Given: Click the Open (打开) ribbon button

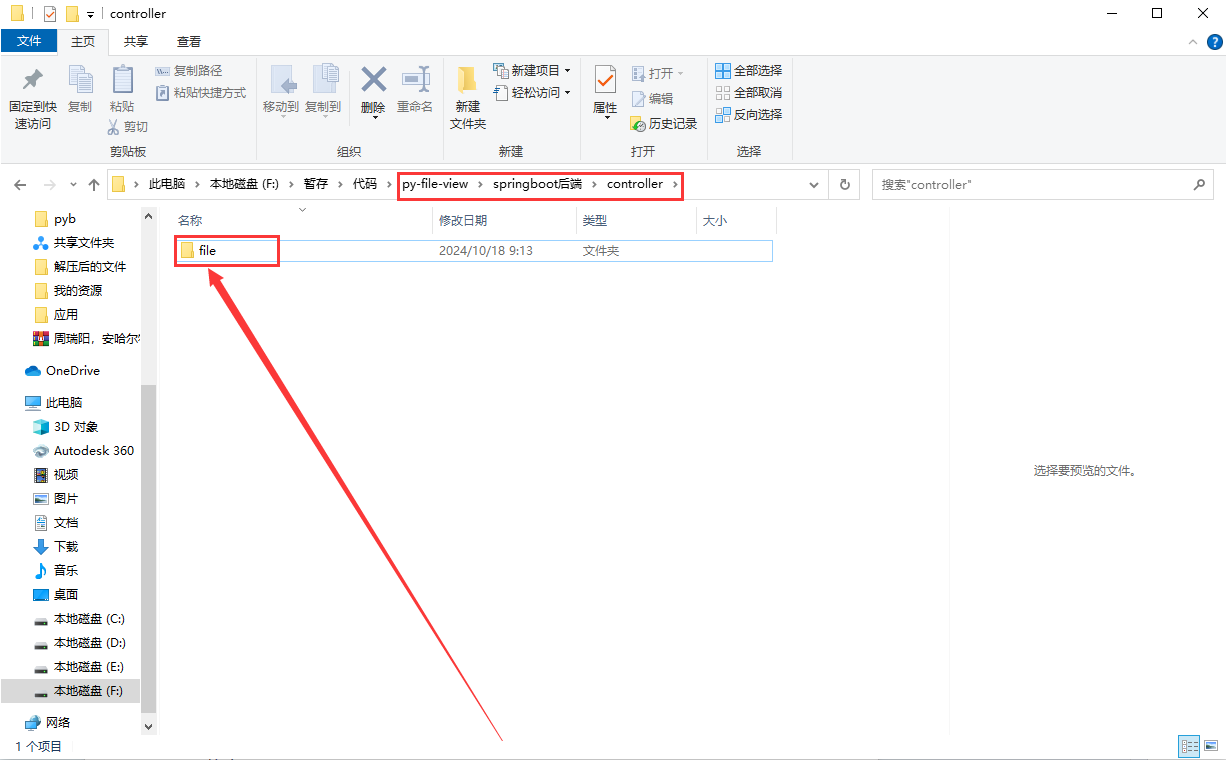Looking at the screenshot, I should click(658, 73).
